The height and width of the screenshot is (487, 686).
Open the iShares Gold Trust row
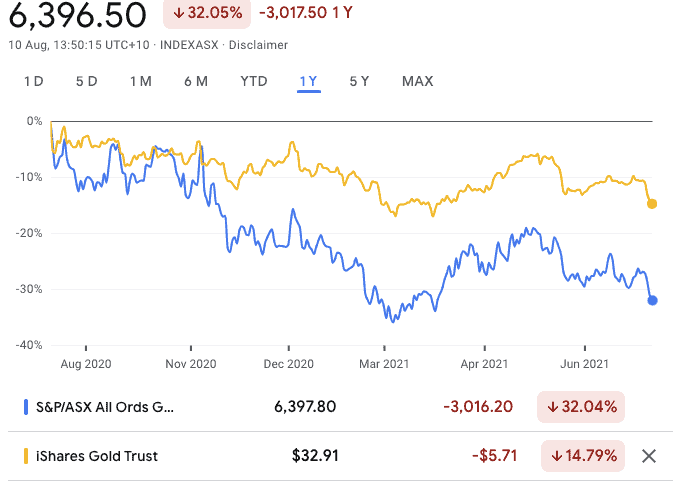[96, 457]
